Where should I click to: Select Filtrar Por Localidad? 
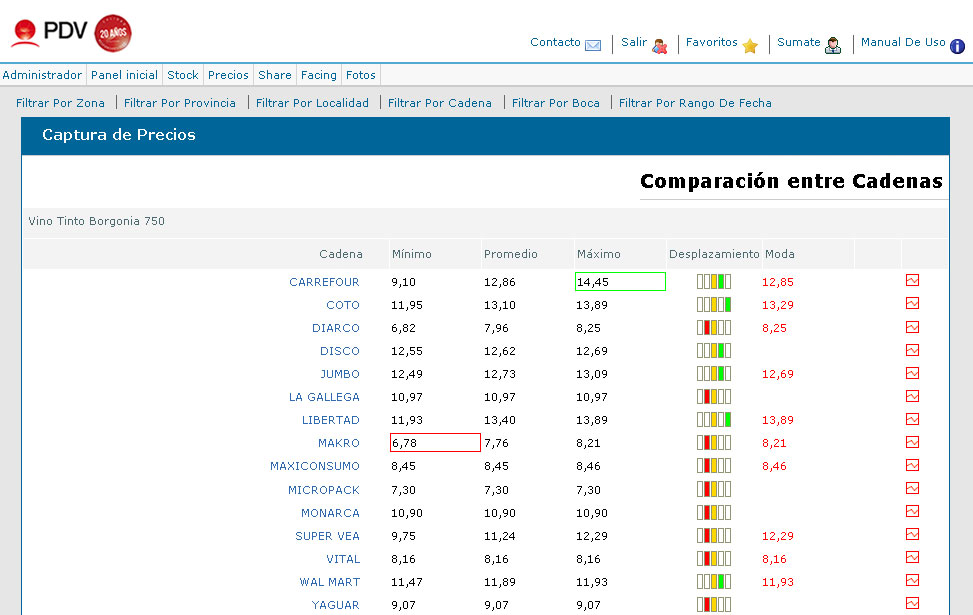tap(312, 103)
